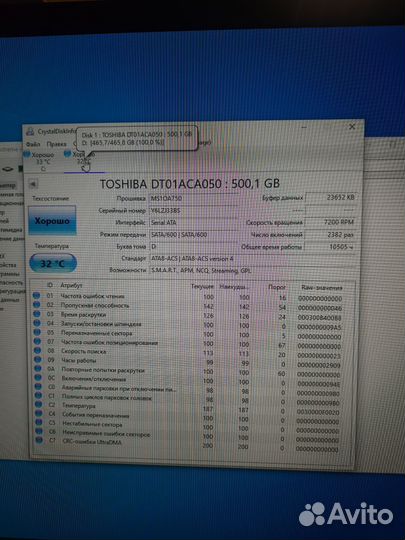Open the Файл menu
Viewport: 405px width, 540px height.
click(33, 144)
